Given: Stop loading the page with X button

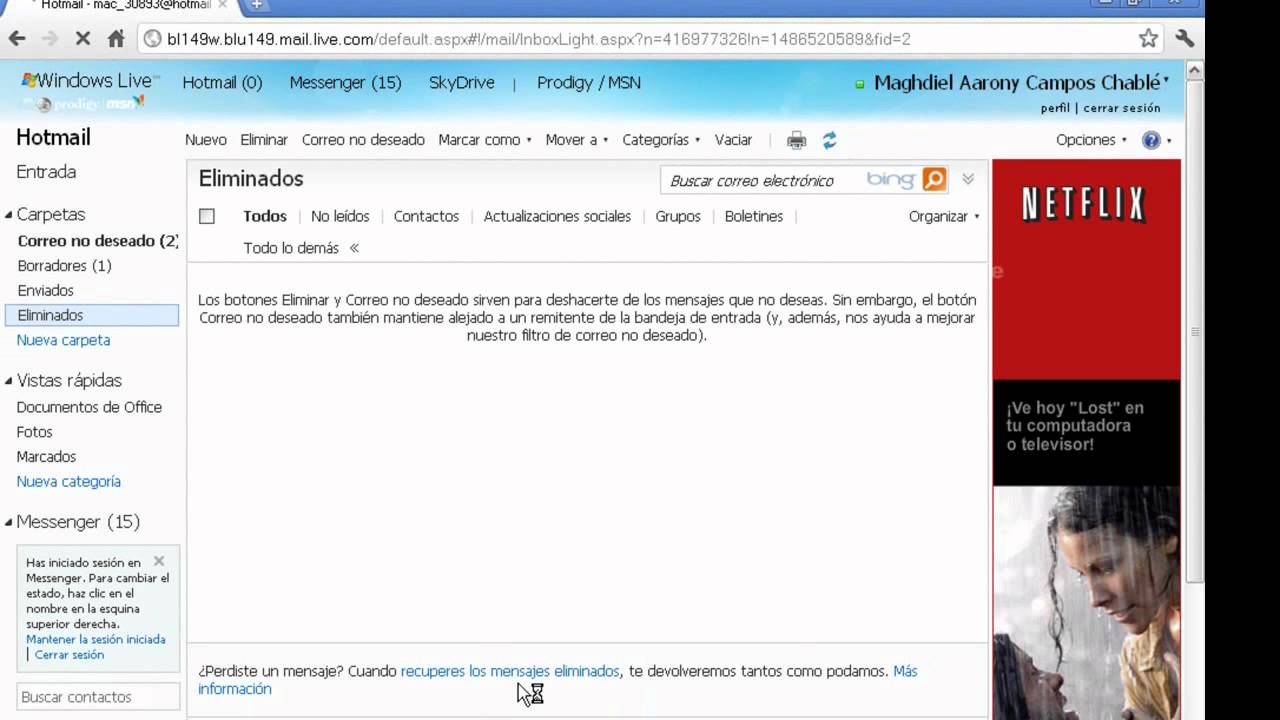Looking at the screenshot, I should [83, 39].
